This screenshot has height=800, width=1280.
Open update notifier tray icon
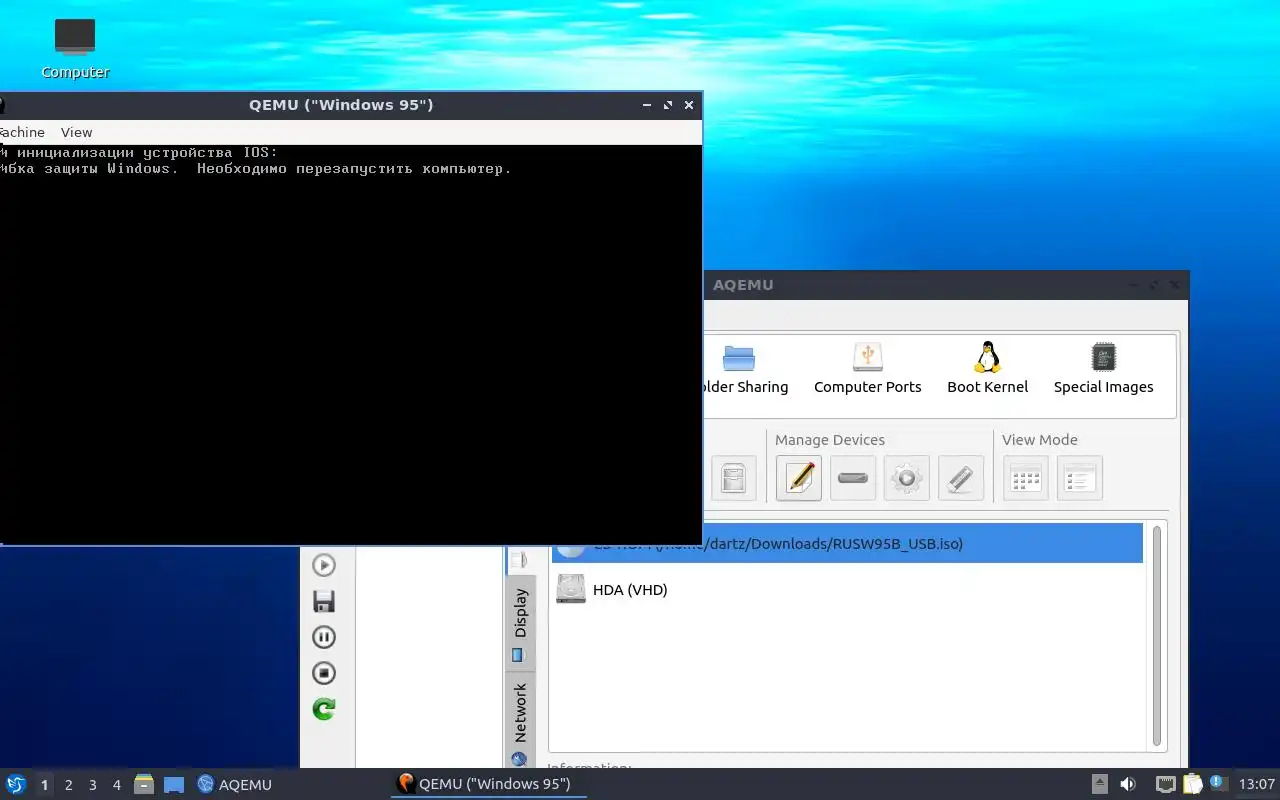(1218, 784)
